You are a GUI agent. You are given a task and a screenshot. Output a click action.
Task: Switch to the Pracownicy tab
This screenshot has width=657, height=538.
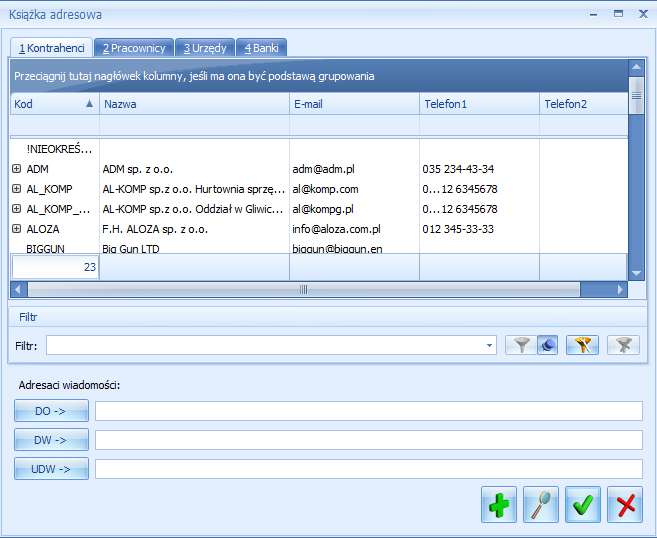134,47
